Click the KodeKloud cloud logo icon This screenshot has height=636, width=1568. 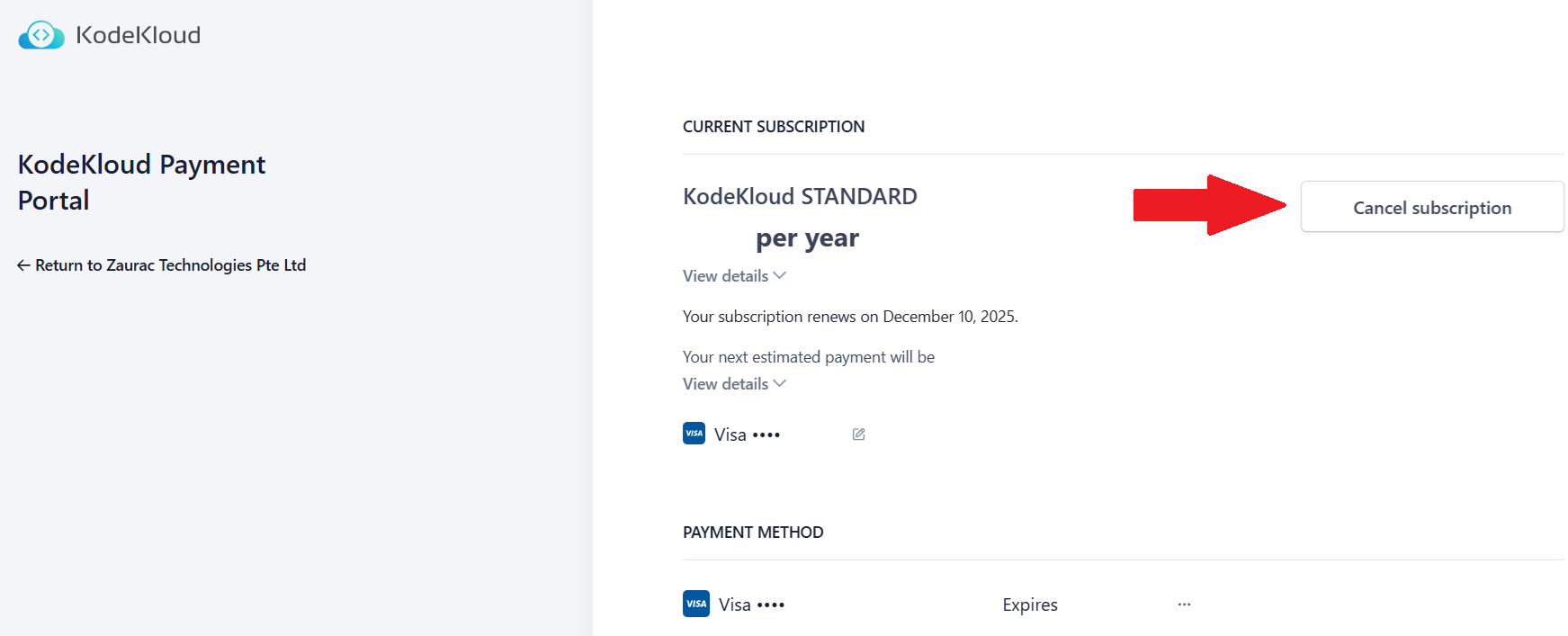41,35
